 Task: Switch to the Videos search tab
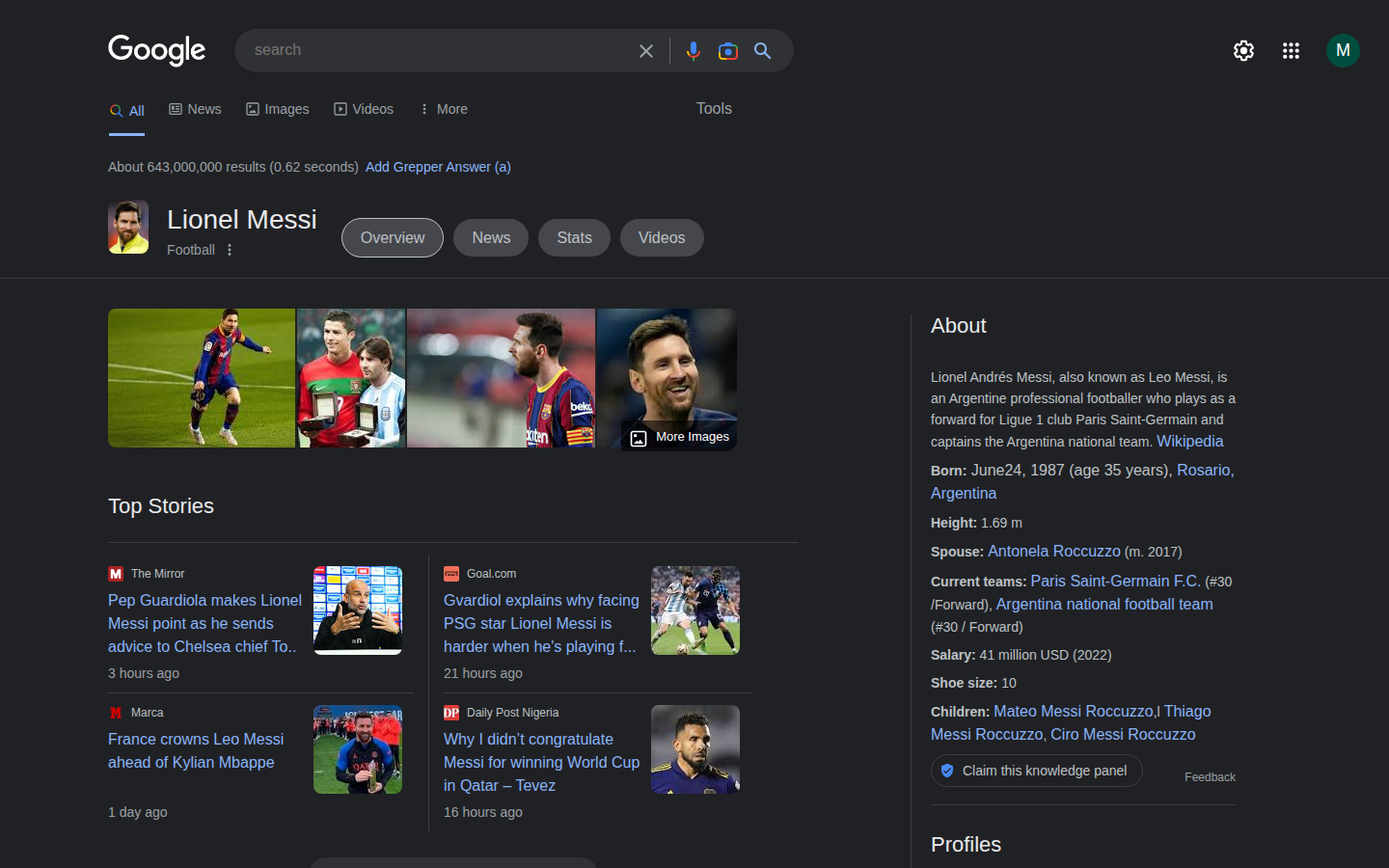coord(364,109)
